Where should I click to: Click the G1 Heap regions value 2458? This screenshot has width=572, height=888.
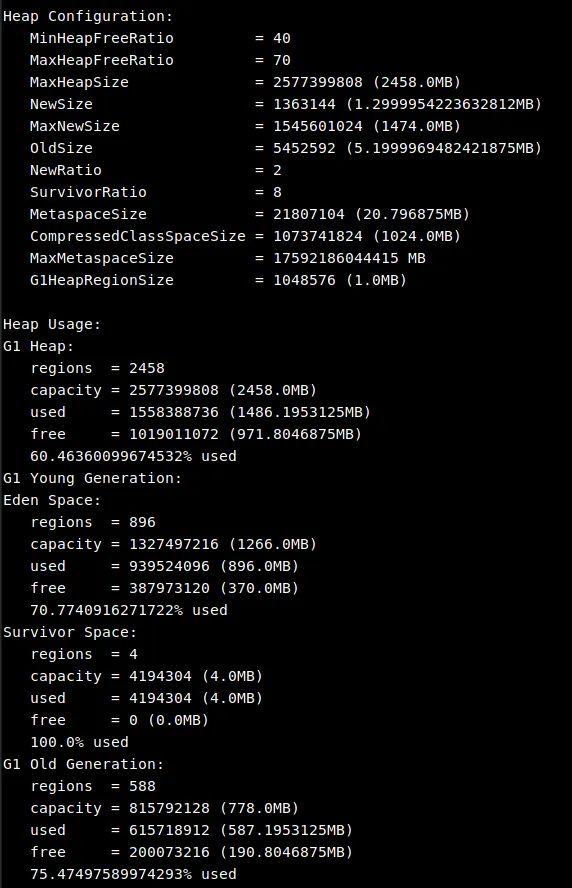[x=147, y=368]
